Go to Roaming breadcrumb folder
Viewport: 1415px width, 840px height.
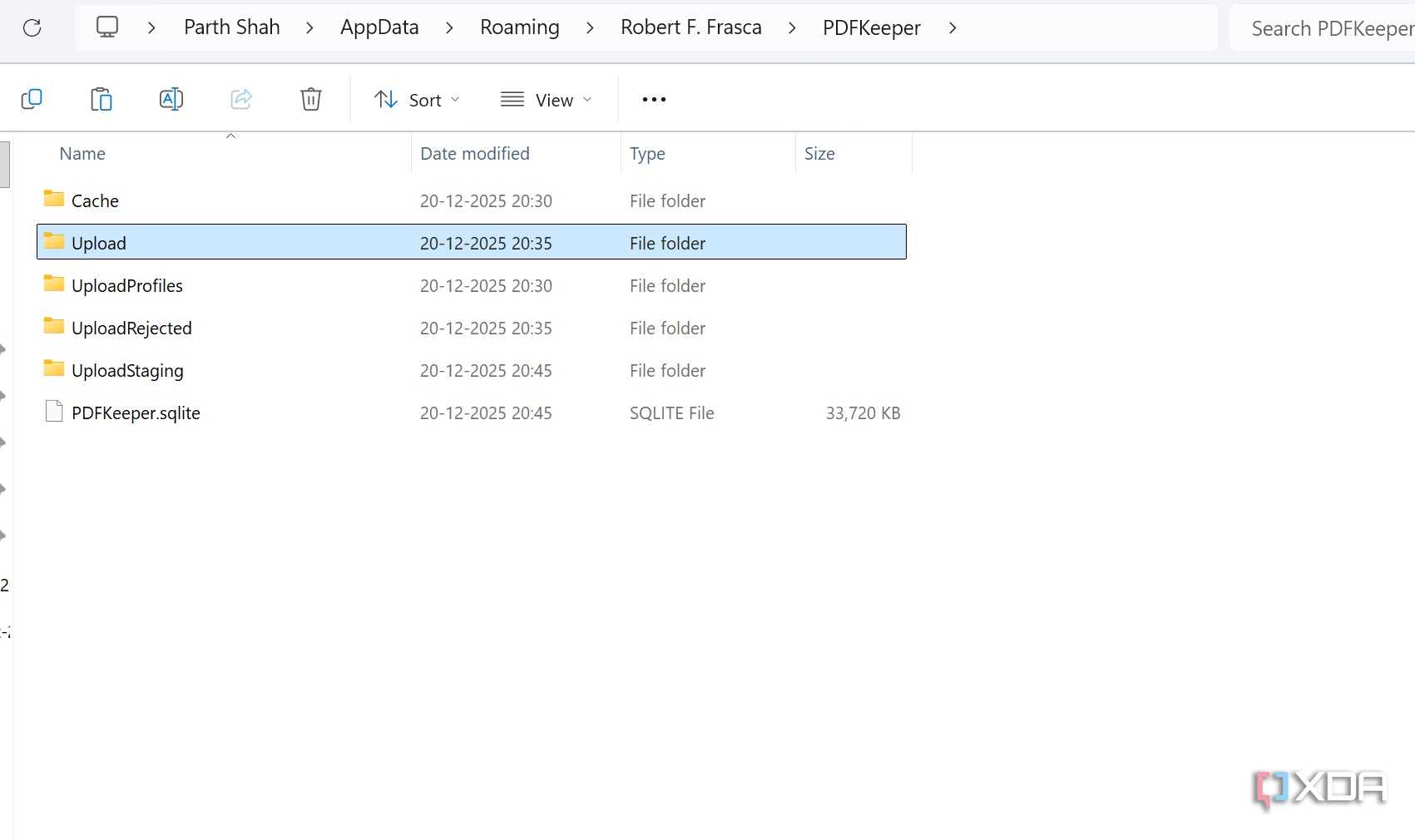(x=520, y=27)
